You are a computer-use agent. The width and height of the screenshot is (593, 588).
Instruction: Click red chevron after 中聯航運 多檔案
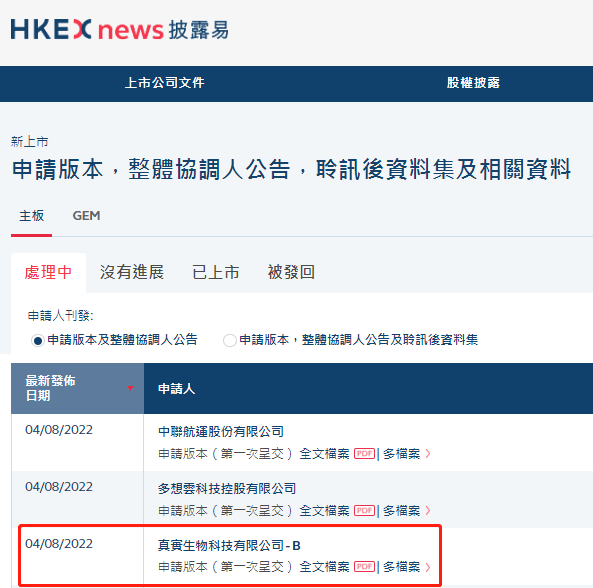(428, 453)
